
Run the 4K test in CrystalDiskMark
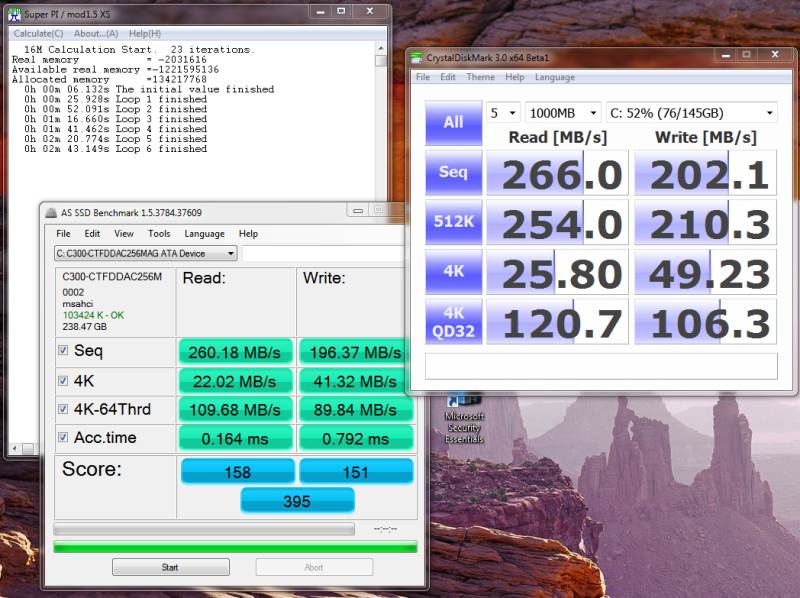(454, 271)
